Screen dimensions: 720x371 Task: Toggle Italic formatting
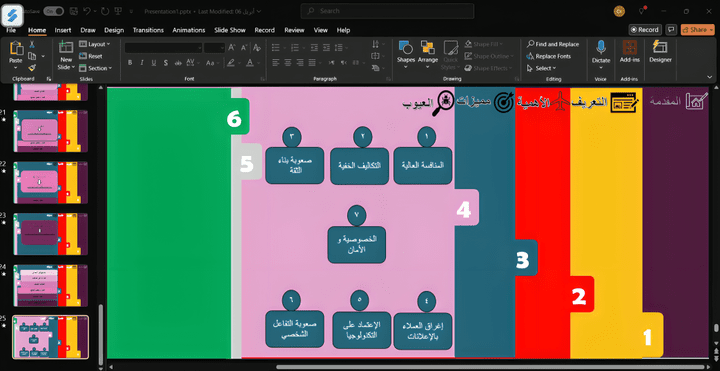click(142, 63)
